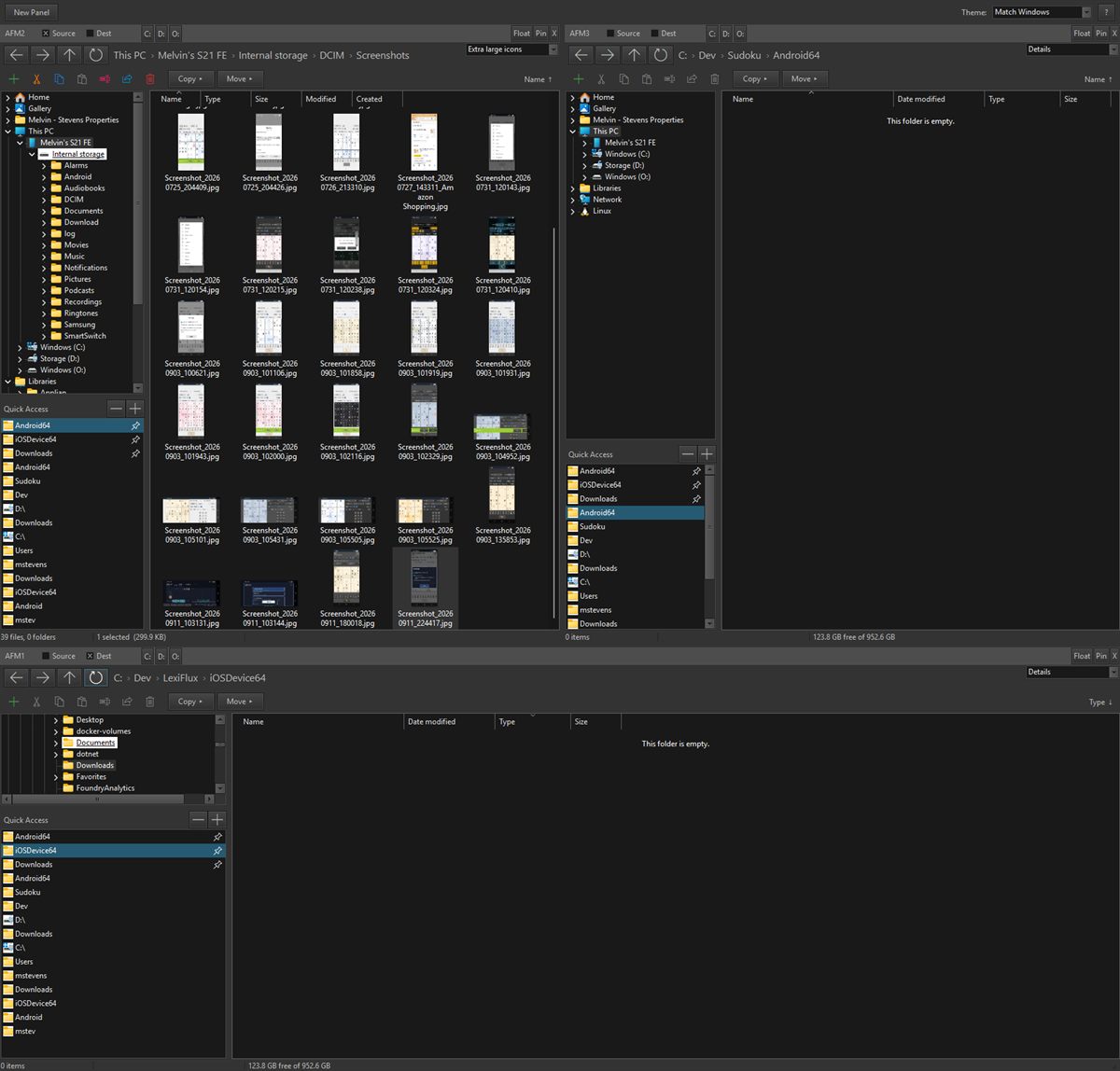
Task: Click the back arrow in the AFM3 panel
Action: tap(581, 55)
